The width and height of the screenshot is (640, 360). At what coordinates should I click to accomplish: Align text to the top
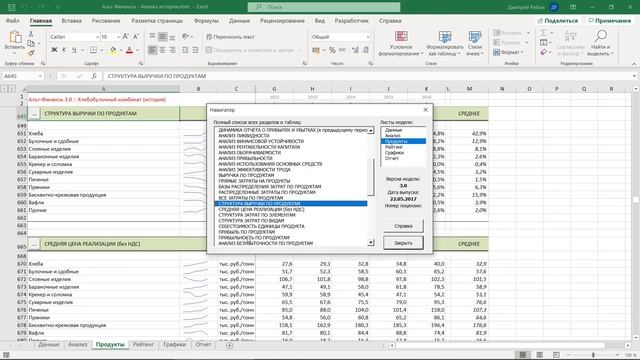point(152,37)
